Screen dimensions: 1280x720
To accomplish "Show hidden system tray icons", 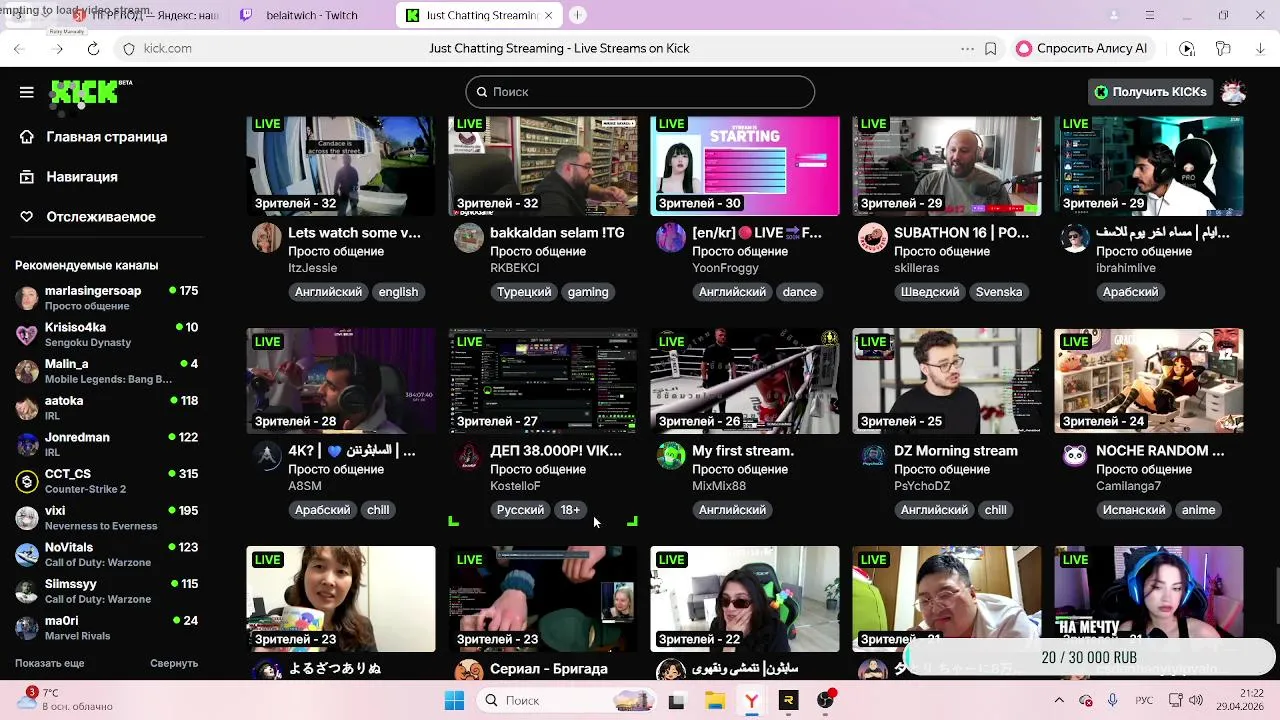I will pyautogui.click(x=1059, y=700).
